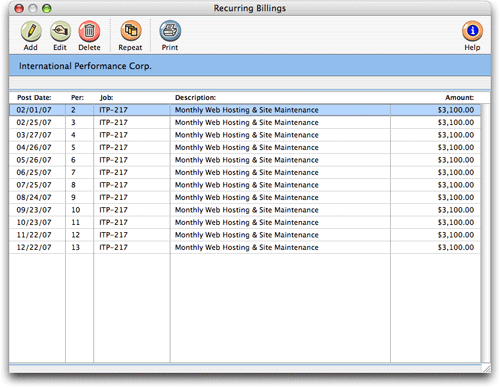Select the 03/27/07 post date cell

tap(34, 135)
